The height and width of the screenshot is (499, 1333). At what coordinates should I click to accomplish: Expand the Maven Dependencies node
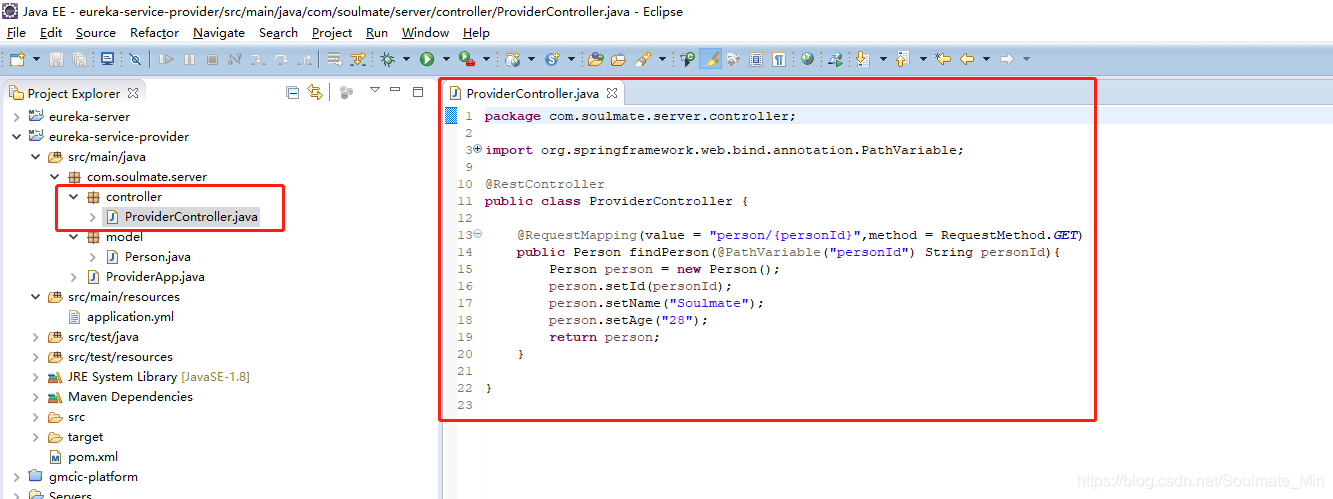tap(35, 397)
